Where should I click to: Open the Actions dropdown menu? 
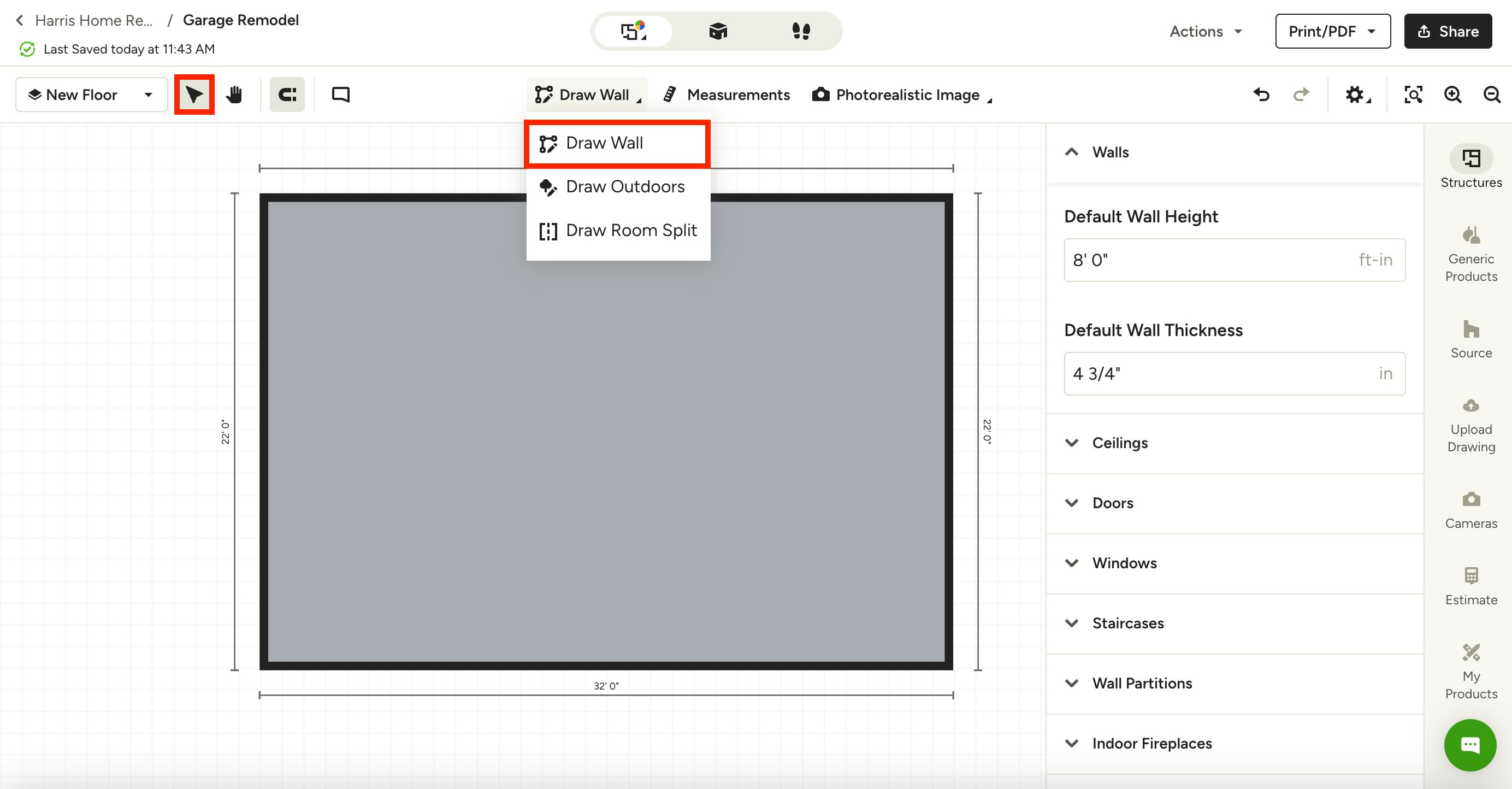pyautogui.click(x=1206, y=31)
